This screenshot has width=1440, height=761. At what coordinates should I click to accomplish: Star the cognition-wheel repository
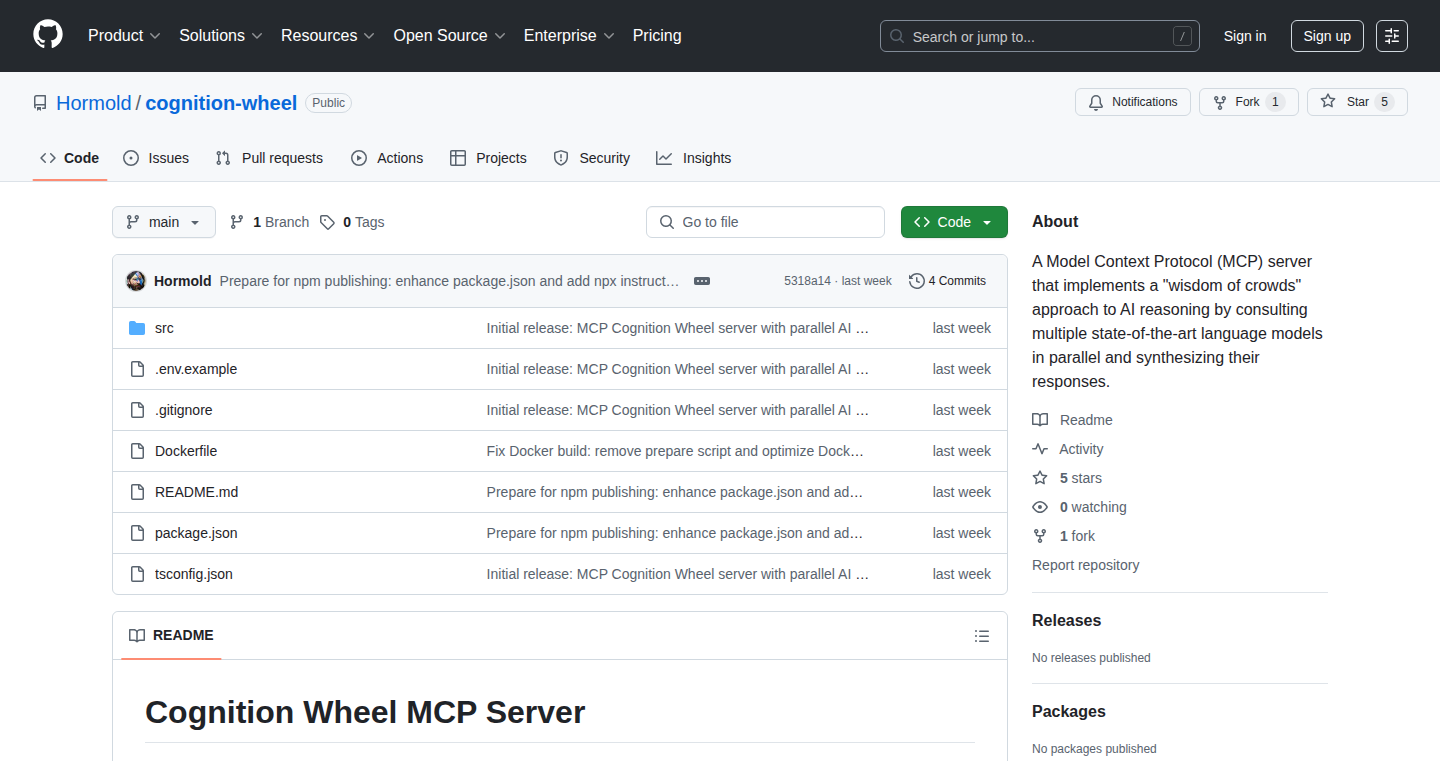coord(1357,102)
